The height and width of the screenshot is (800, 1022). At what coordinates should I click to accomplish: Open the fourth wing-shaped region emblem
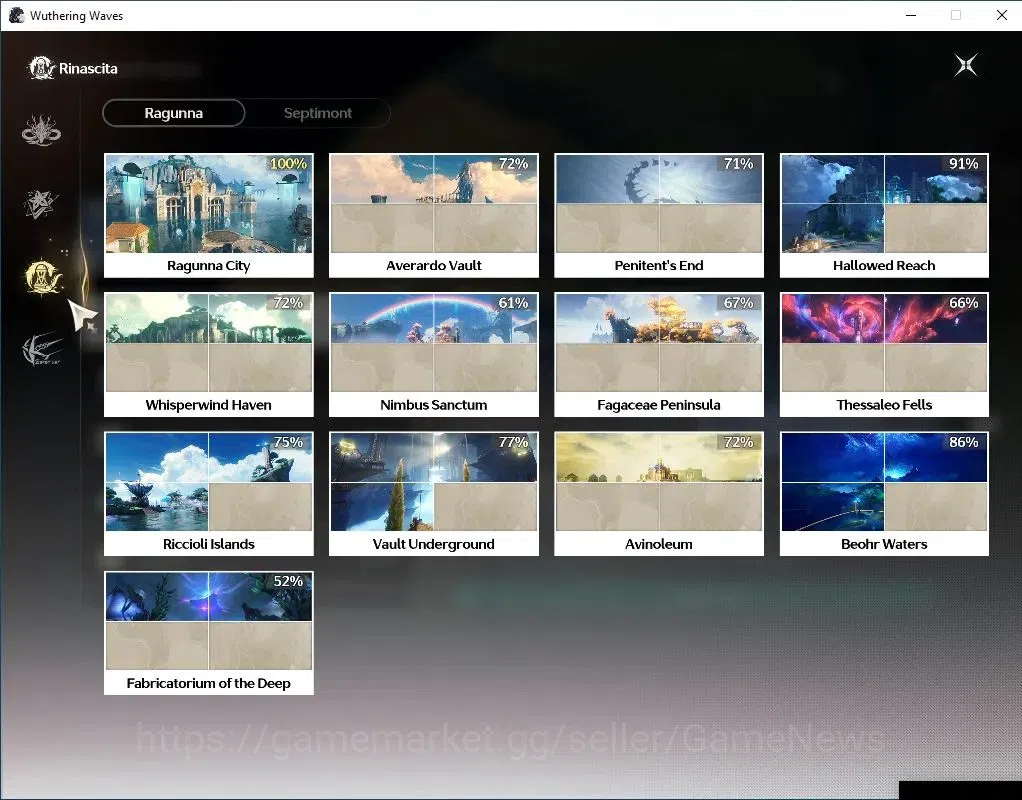(42, 349)
